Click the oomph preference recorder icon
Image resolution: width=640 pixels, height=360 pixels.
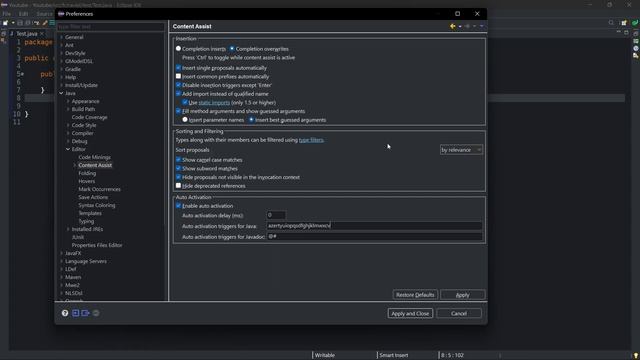pos(96,313)
